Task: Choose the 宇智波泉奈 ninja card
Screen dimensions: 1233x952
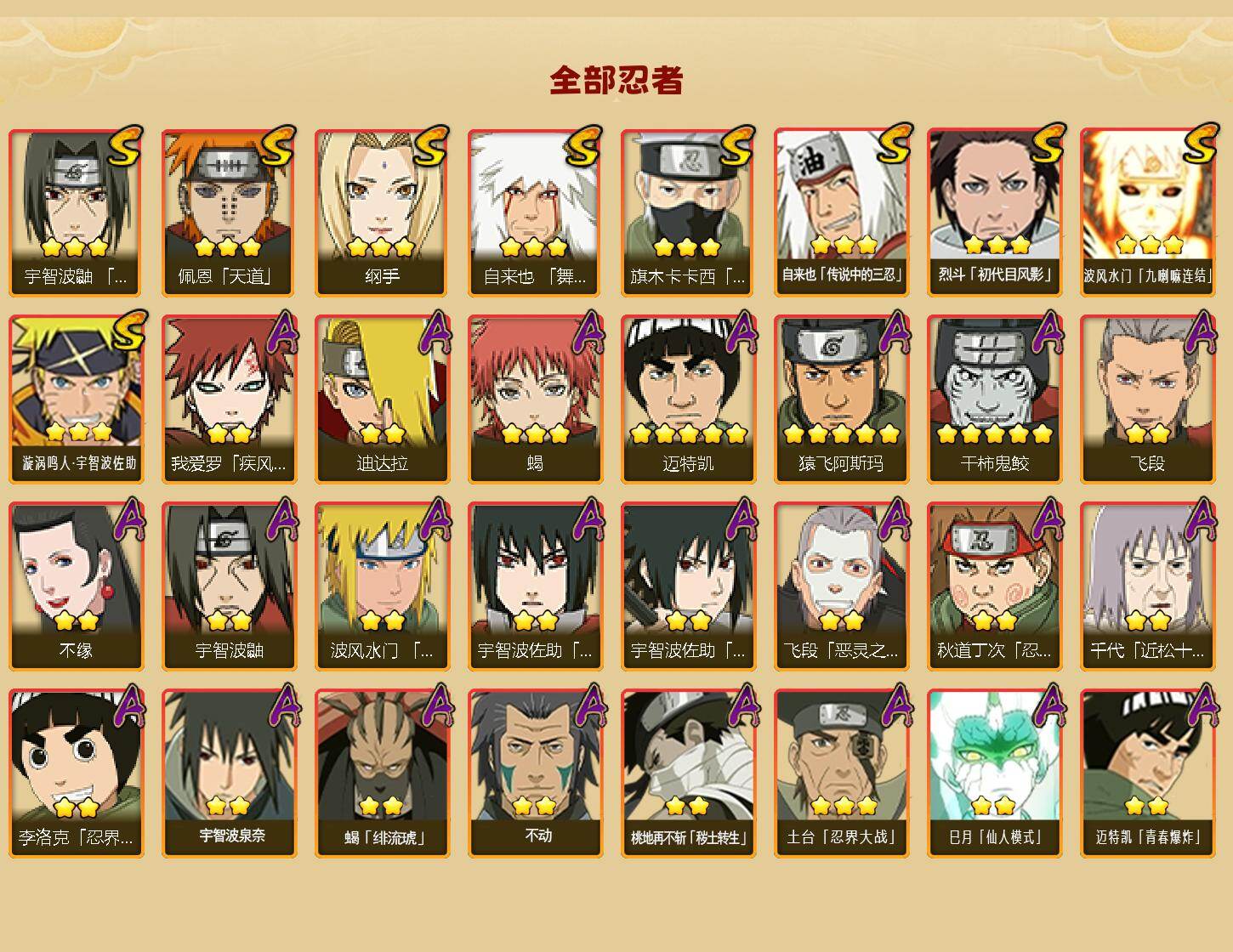Action: click(x=229, y=773)
